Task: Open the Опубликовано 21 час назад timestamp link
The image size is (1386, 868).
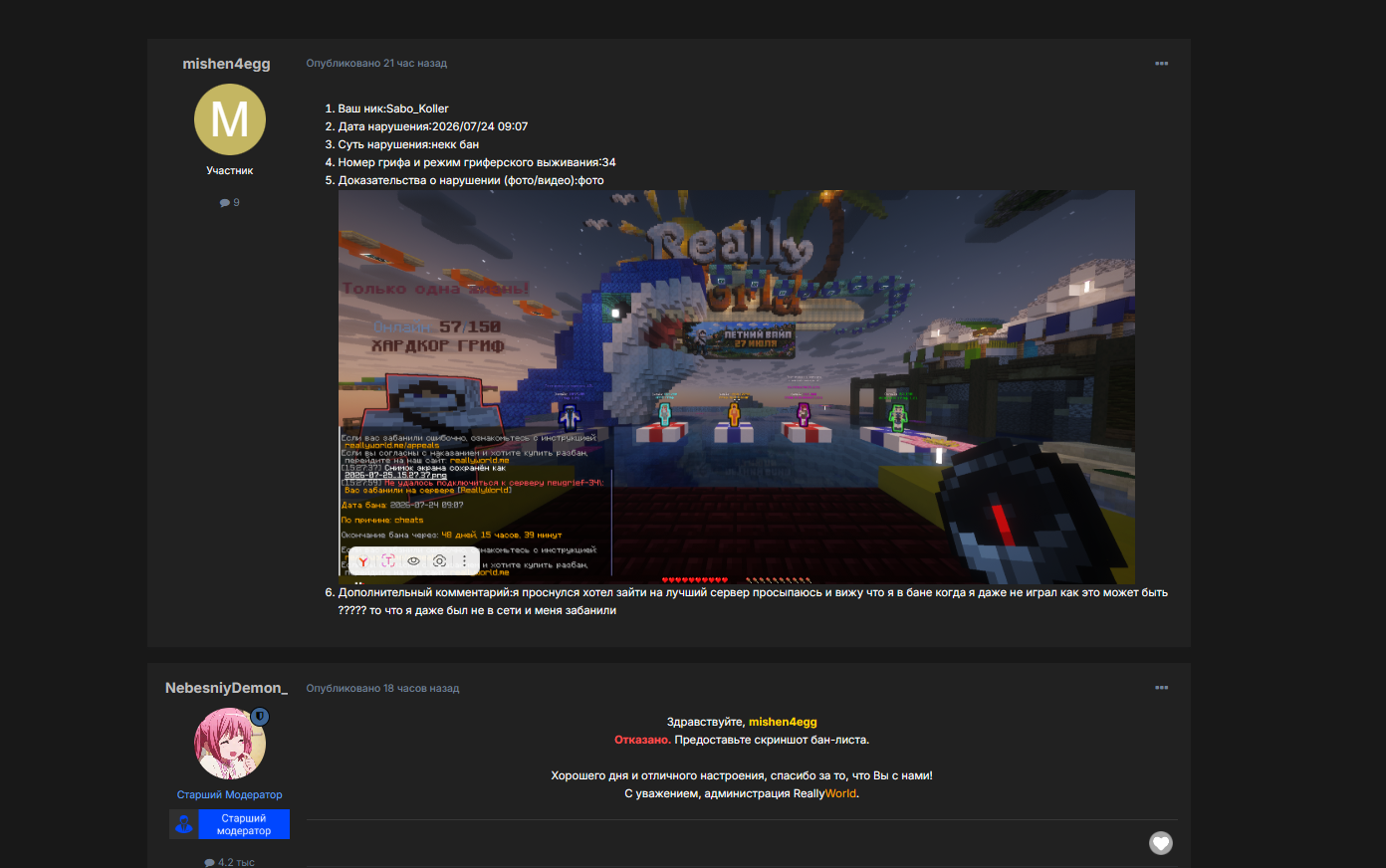Action: [x=376, y=64]
